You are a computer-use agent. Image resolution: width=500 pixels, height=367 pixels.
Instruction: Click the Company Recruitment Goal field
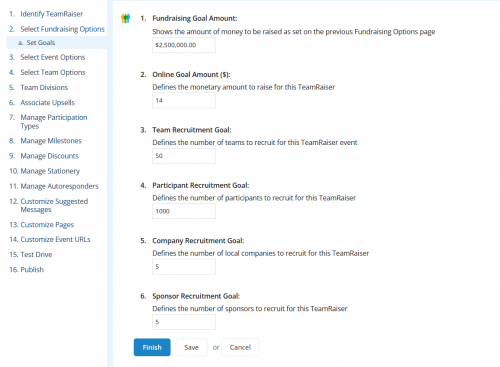tap(184, 267)
